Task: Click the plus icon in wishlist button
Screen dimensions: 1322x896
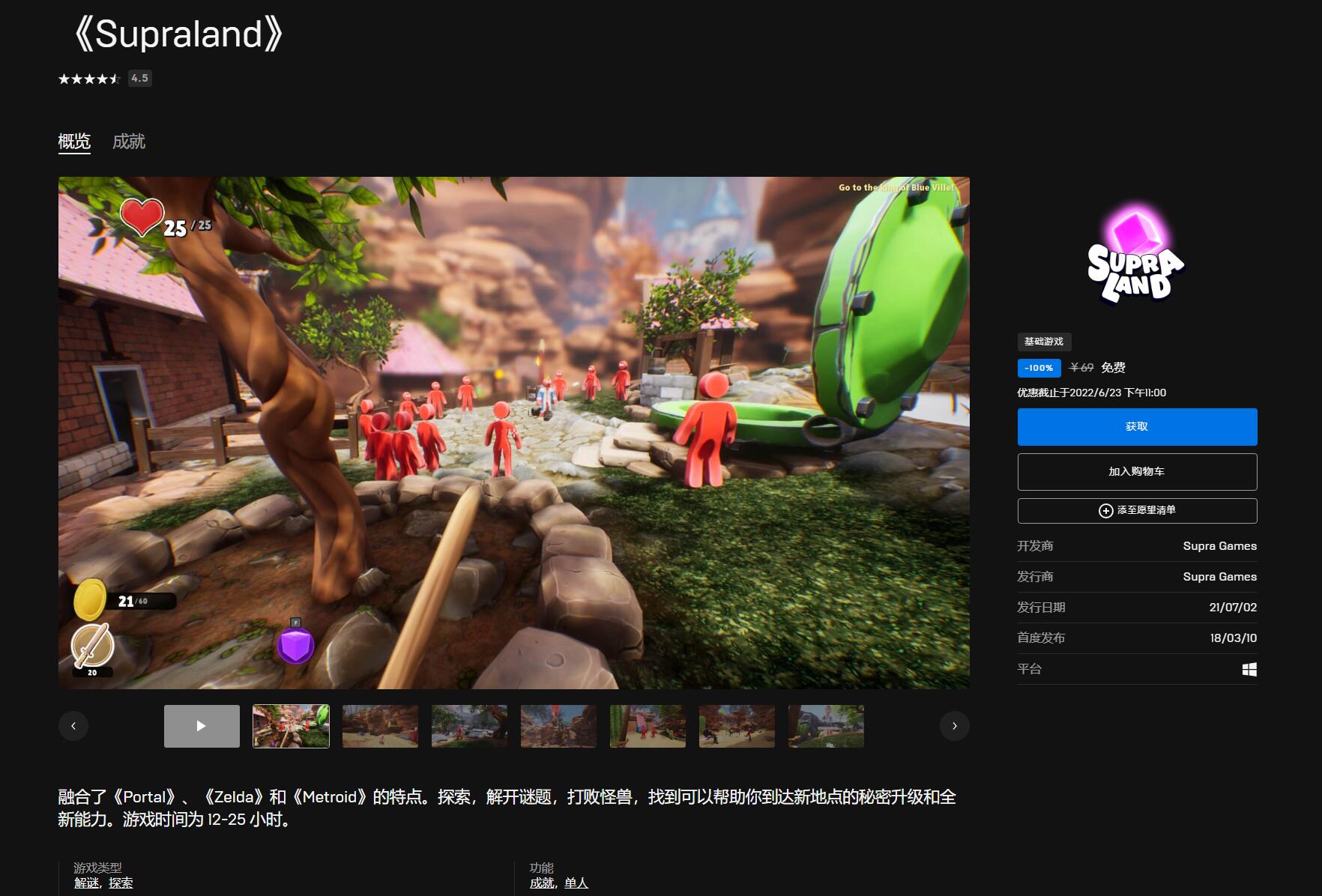Action: [1105, 511]
